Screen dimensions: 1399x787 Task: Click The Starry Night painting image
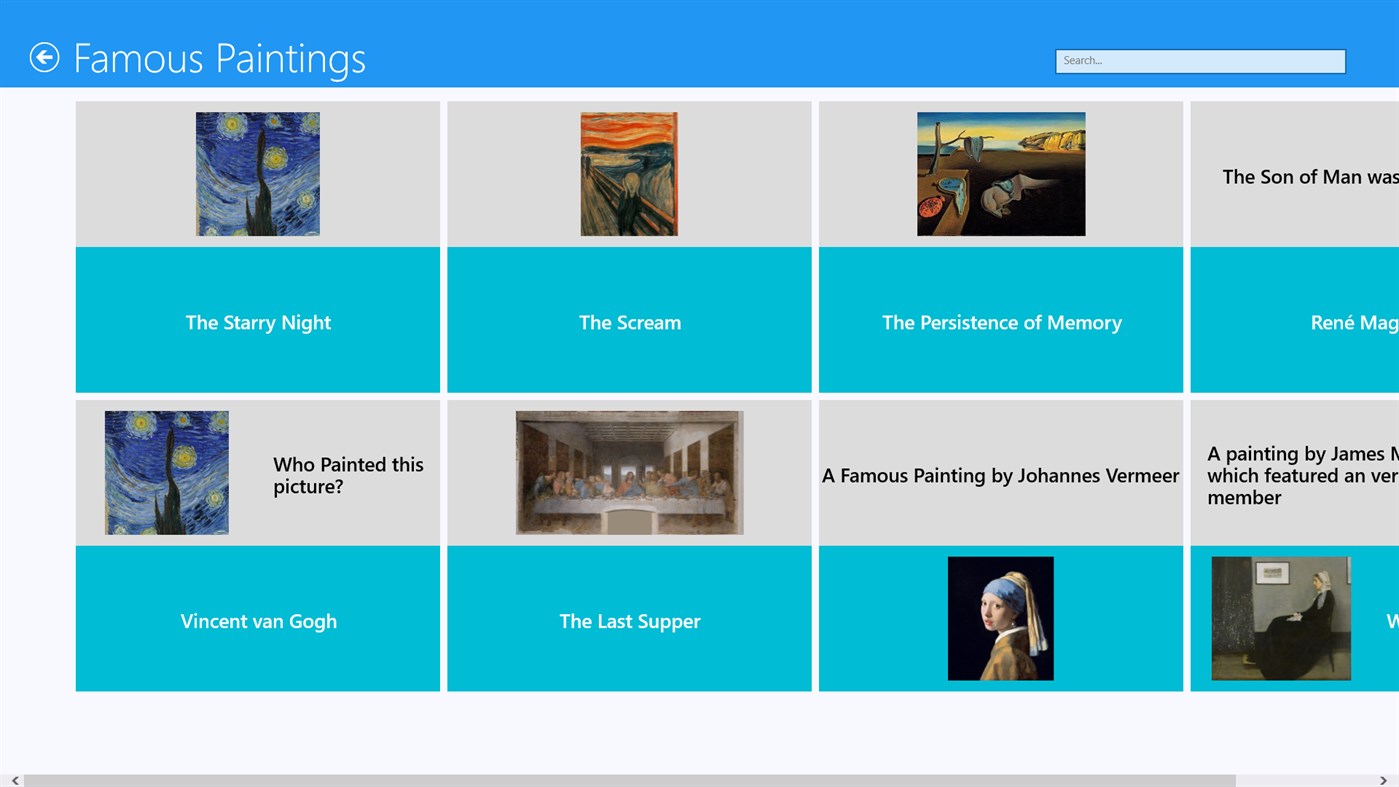point(257,173)
